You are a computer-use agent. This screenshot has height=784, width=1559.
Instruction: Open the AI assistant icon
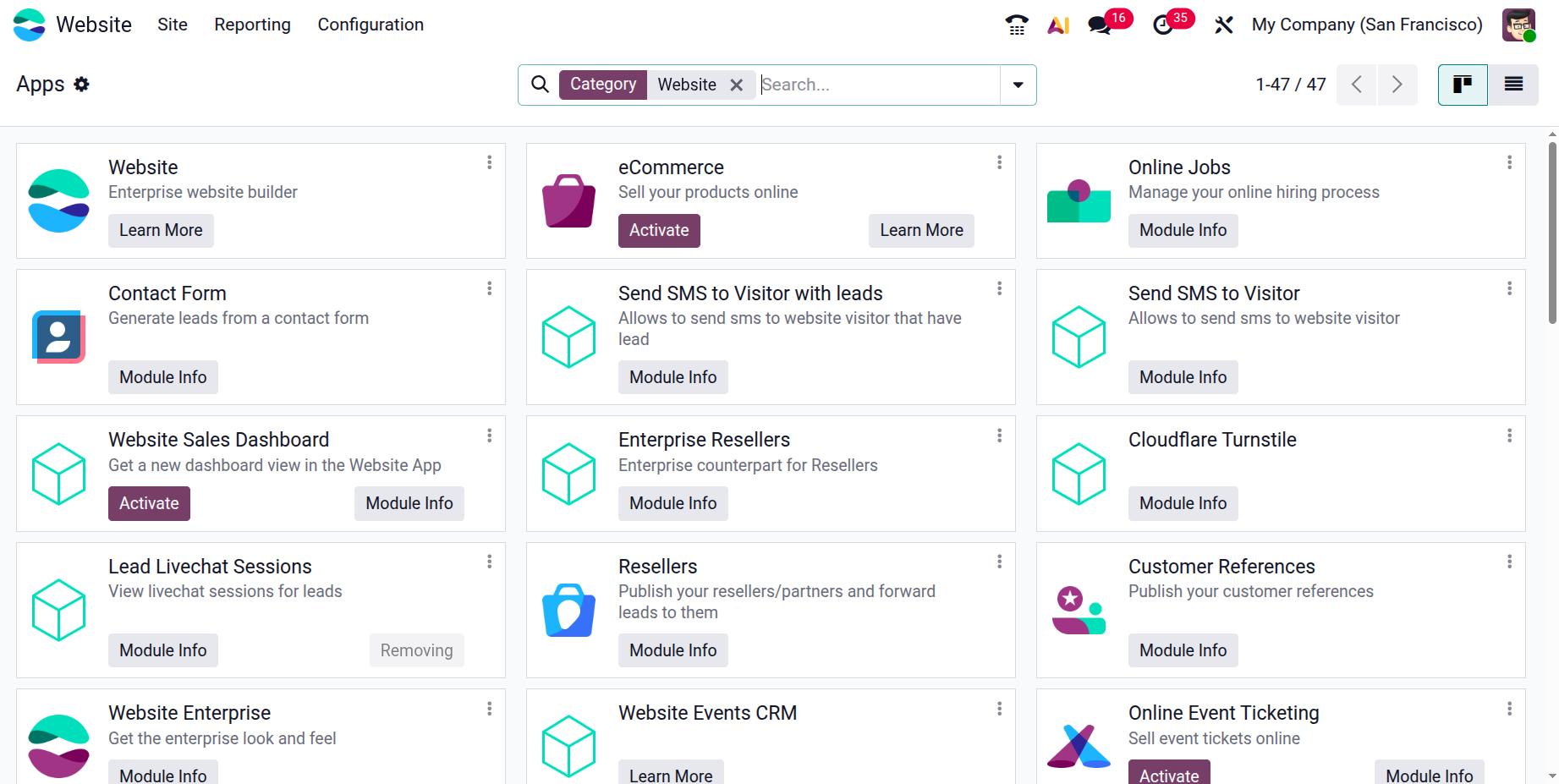[x=1058, y=25]
